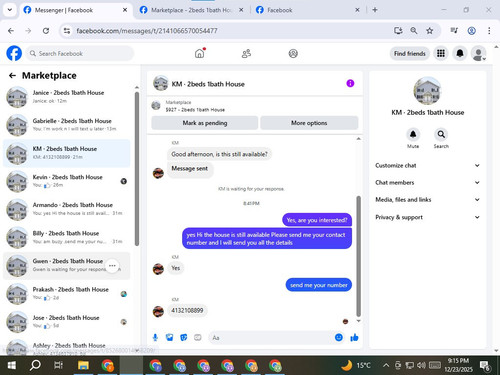Viewport: 500px width, 375px height.
Task: Switch to the Marketplace 2beds 1bath tab
Action: point(191,10)
